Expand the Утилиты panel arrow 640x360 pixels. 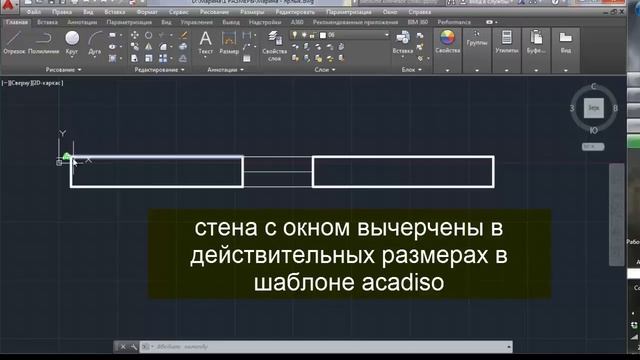click(507, 70)
